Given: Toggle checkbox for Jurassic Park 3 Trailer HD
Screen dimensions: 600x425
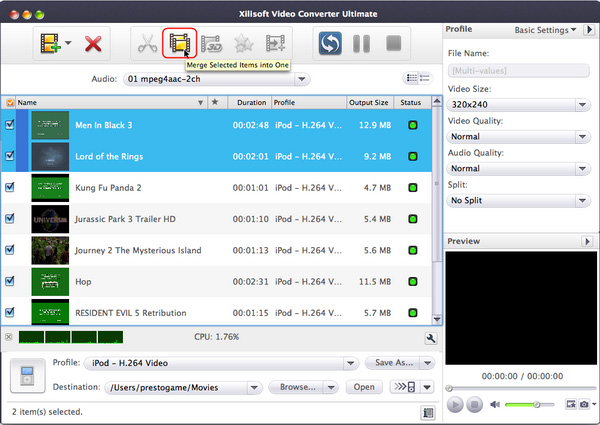Looking at the screenshot, I should [10, 218].
